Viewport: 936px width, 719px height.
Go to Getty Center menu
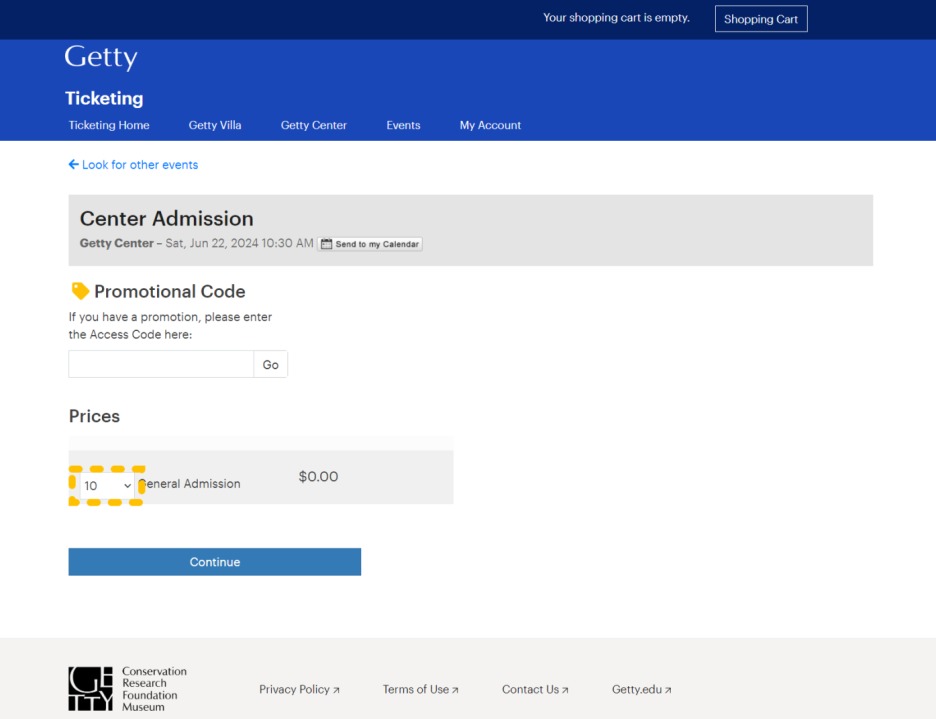tap(313, 125)
